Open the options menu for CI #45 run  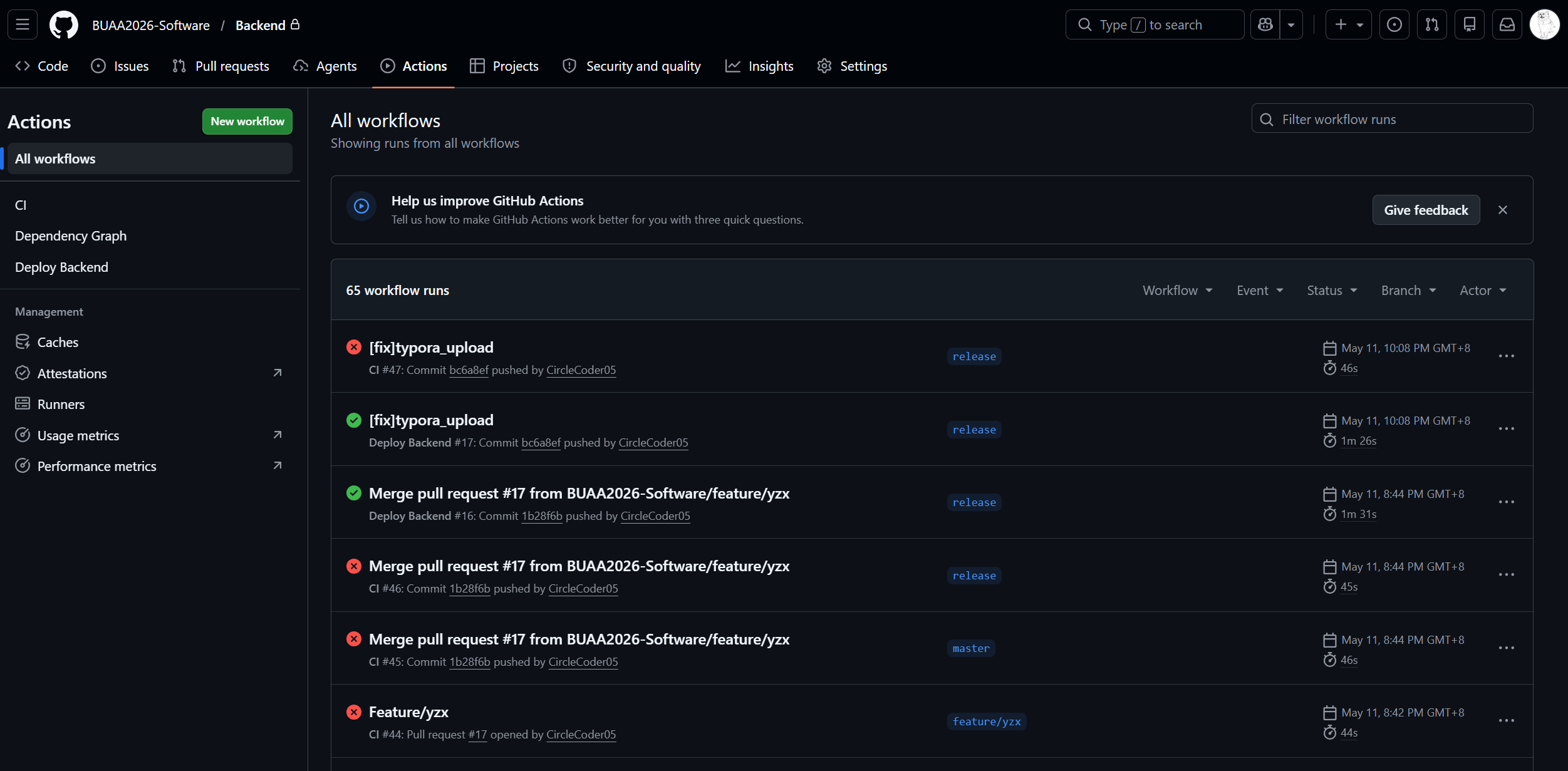pyautogui.click(x=1506, y=648)
